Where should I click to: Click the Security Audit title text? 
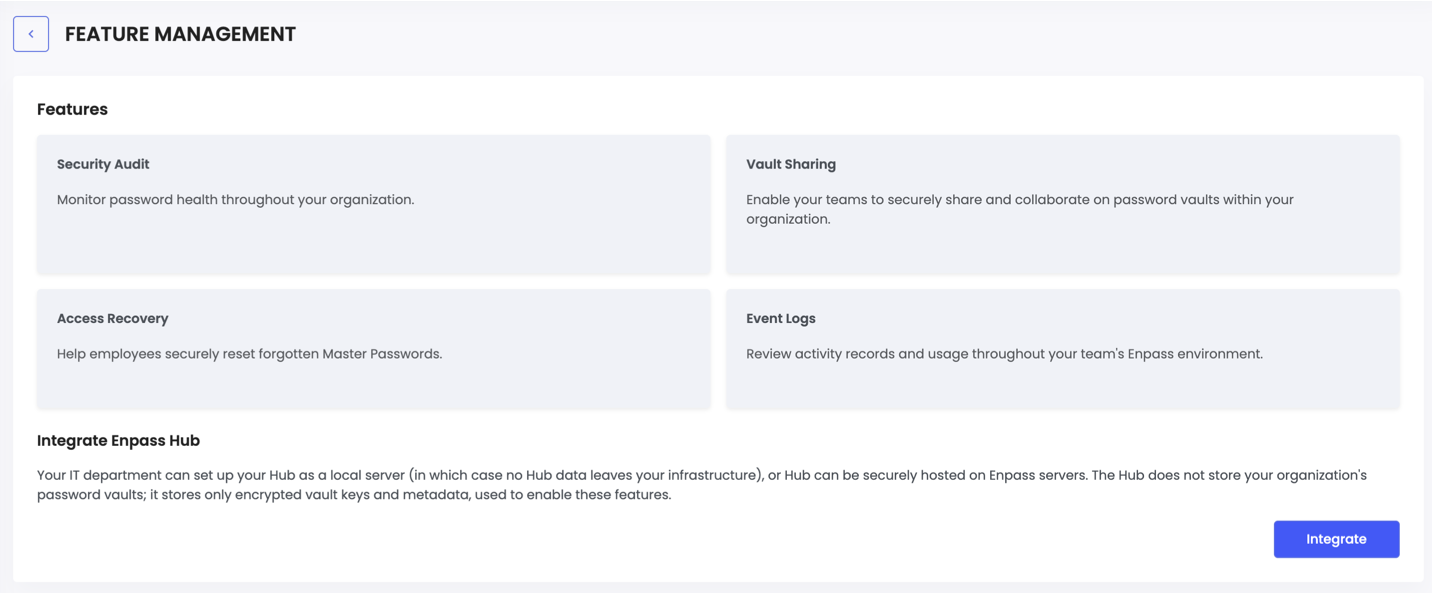tap(103, 164)
